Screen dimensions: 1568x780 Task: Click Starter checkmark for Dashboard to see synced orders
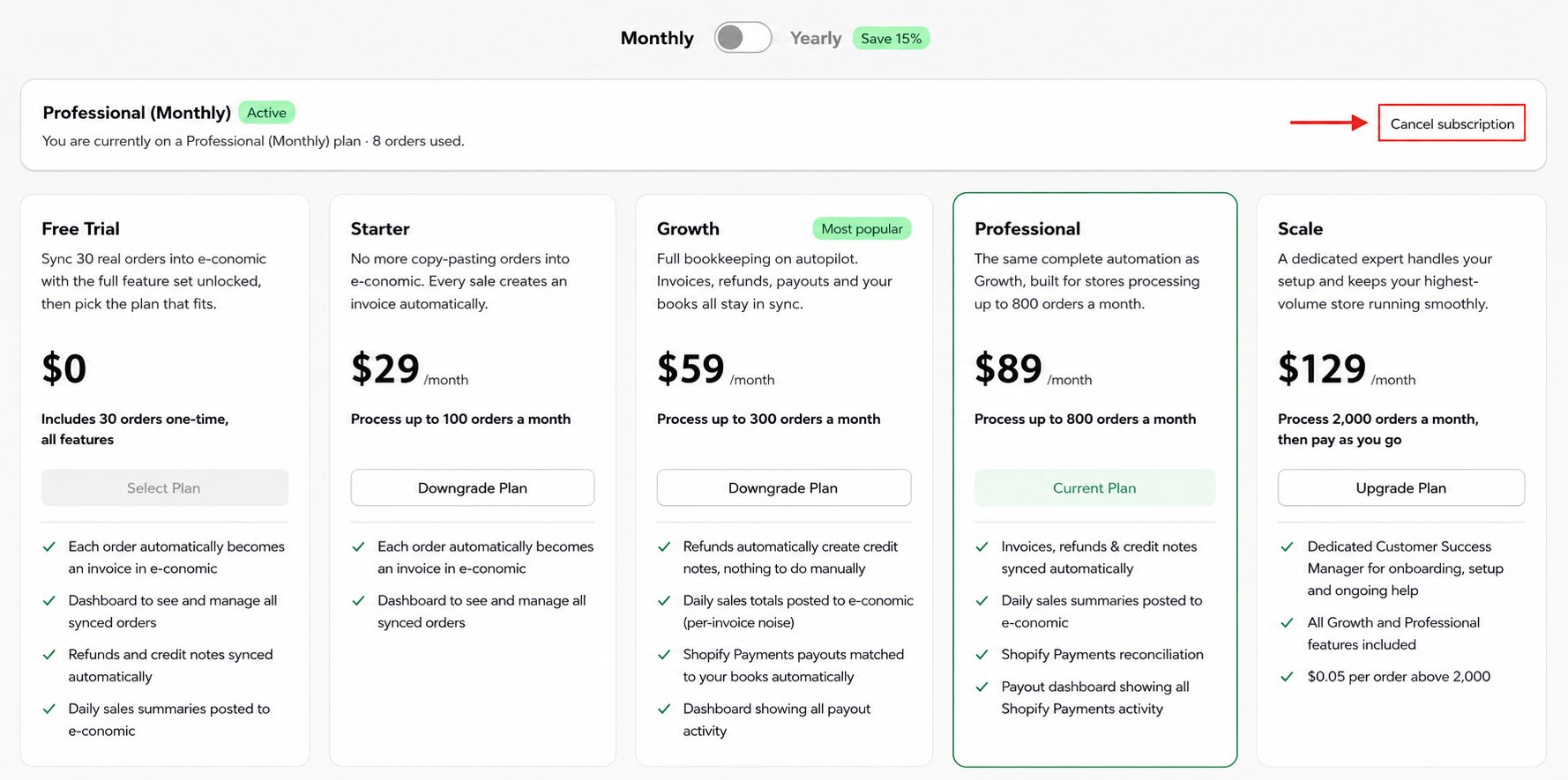point(358,600)
